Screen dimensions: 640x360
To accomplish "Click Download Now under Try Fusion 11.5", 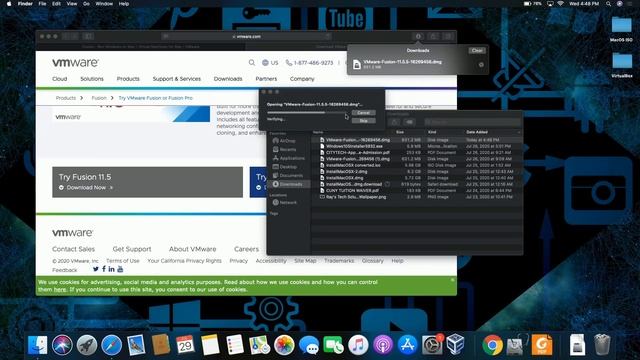I will tap(87, 188).
